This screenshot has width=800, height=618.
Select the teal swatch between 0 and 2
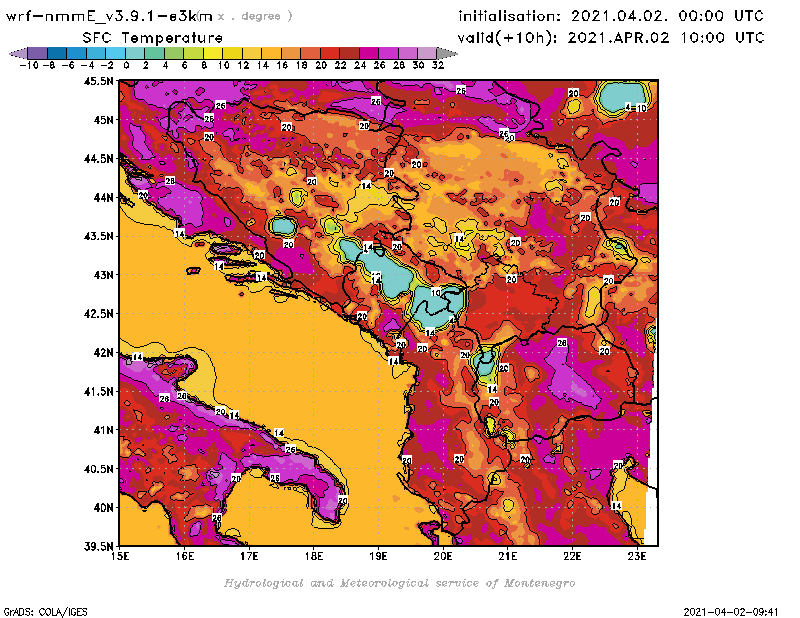135,53
